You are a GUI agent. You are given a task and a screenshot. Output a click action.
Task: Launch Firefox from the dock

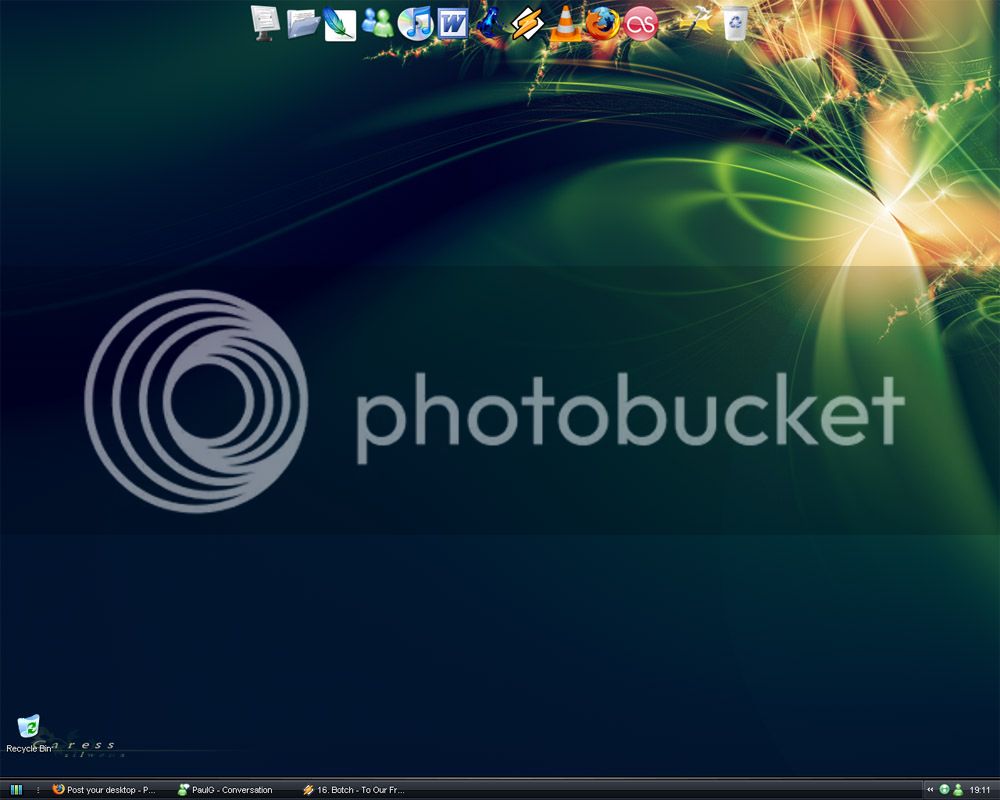(x=602, y=24)
